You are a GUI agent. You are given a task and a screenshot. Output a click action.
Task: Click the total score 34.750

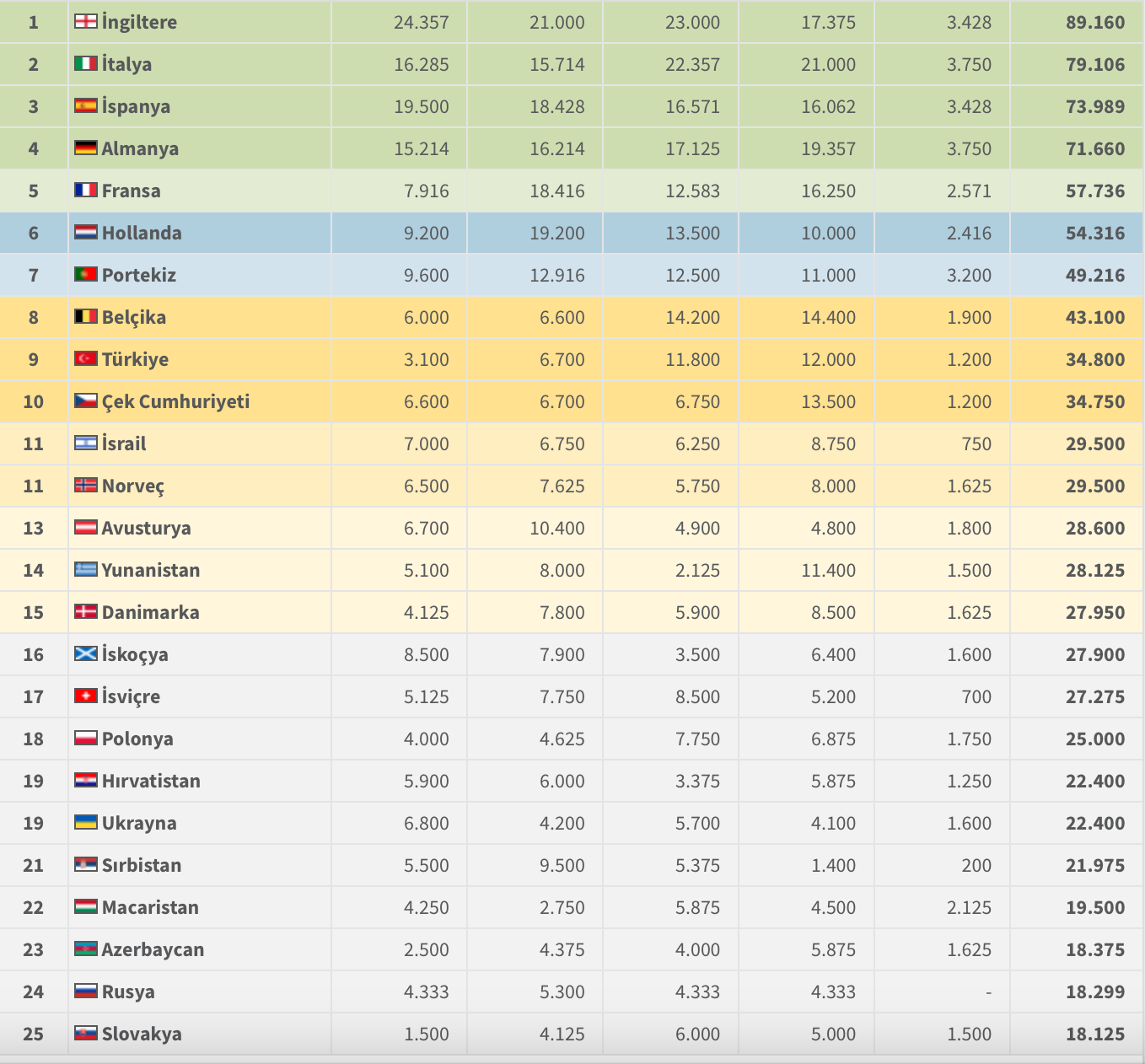1095,401
